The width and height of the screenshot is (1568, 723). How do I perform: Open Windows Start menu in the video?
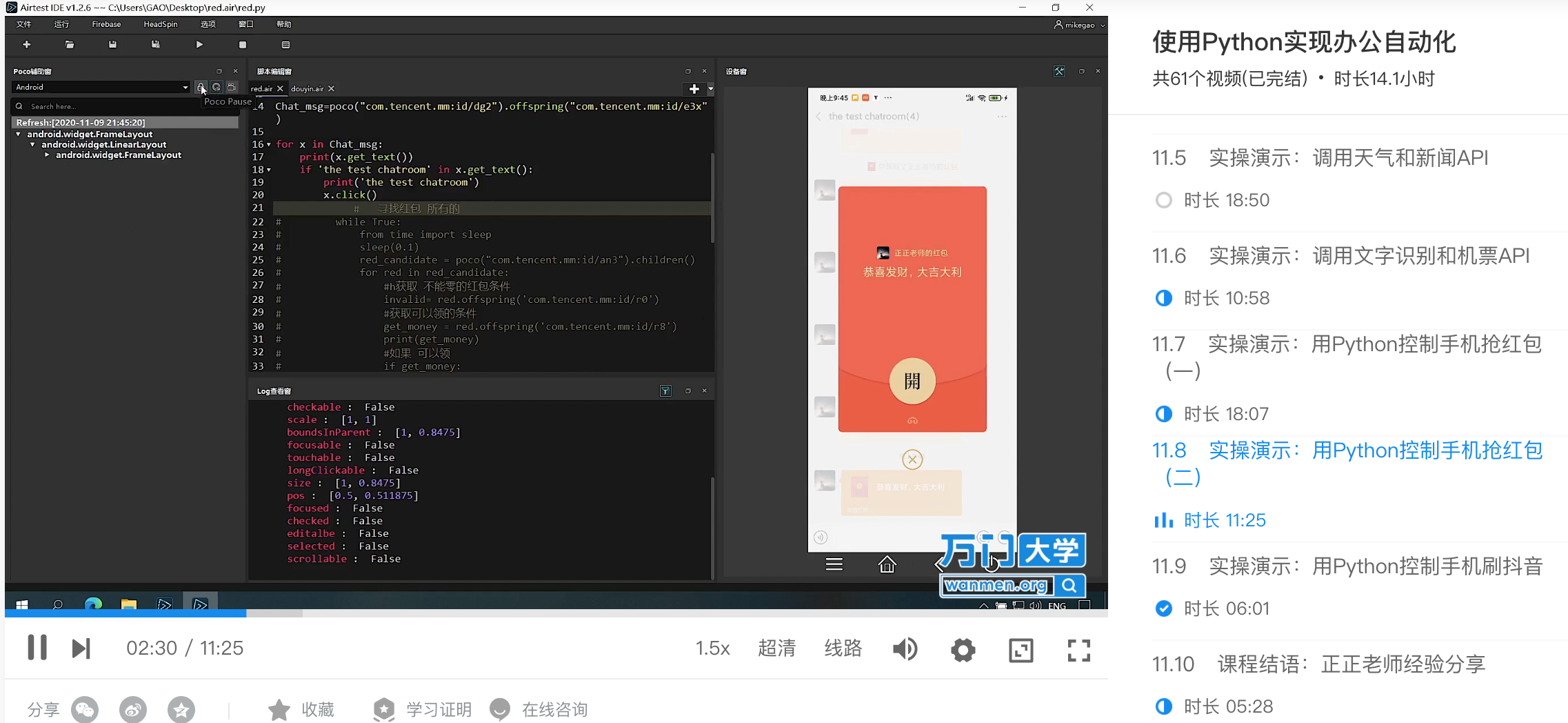coord(22,605)
